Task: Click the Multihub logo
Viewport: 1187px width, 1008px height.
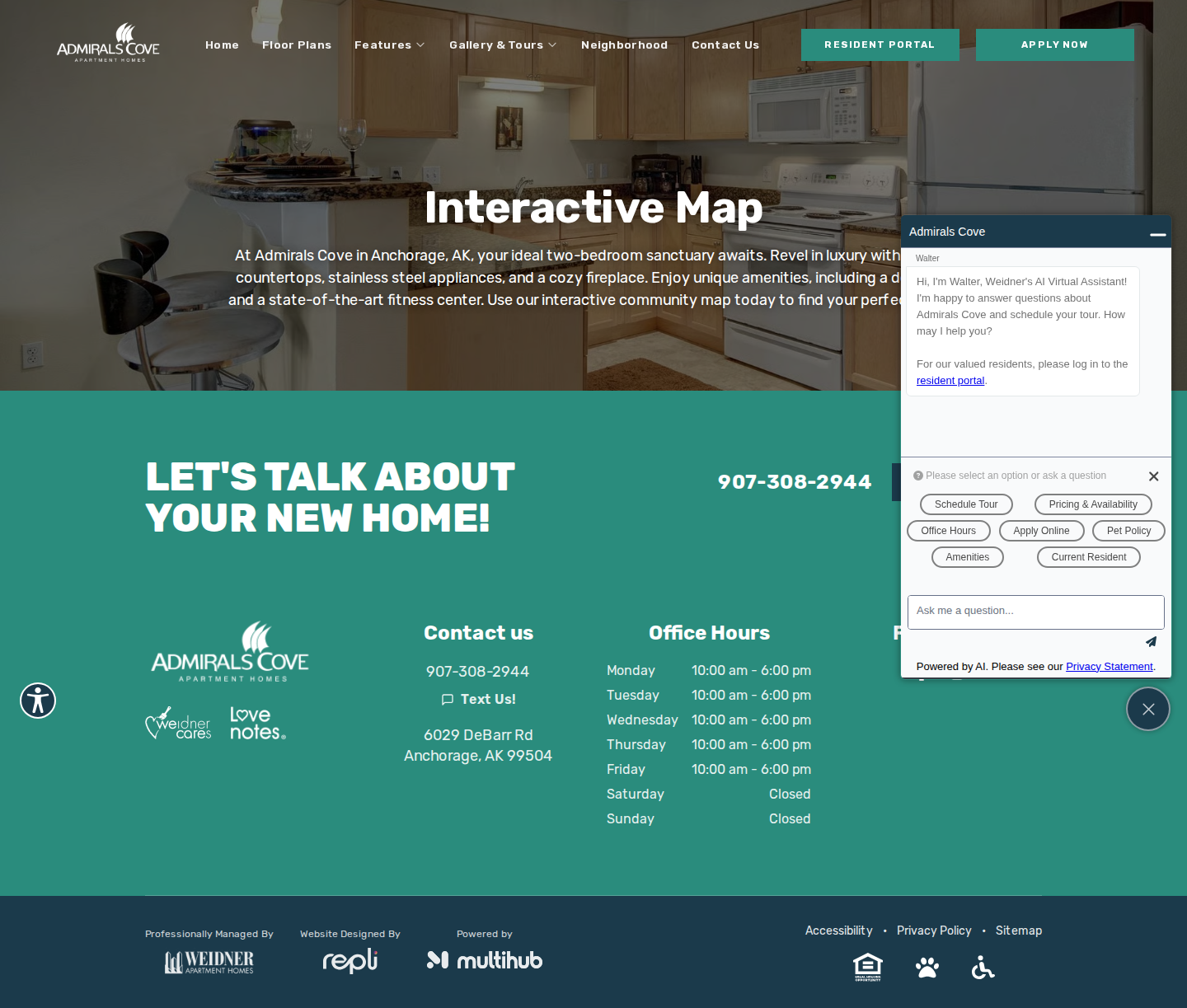Action: pos(485,960)
